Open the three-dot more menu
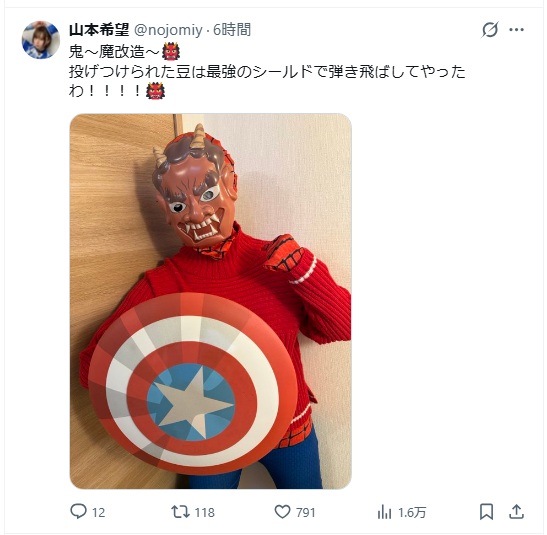547x535 pixels. (516, 30)
